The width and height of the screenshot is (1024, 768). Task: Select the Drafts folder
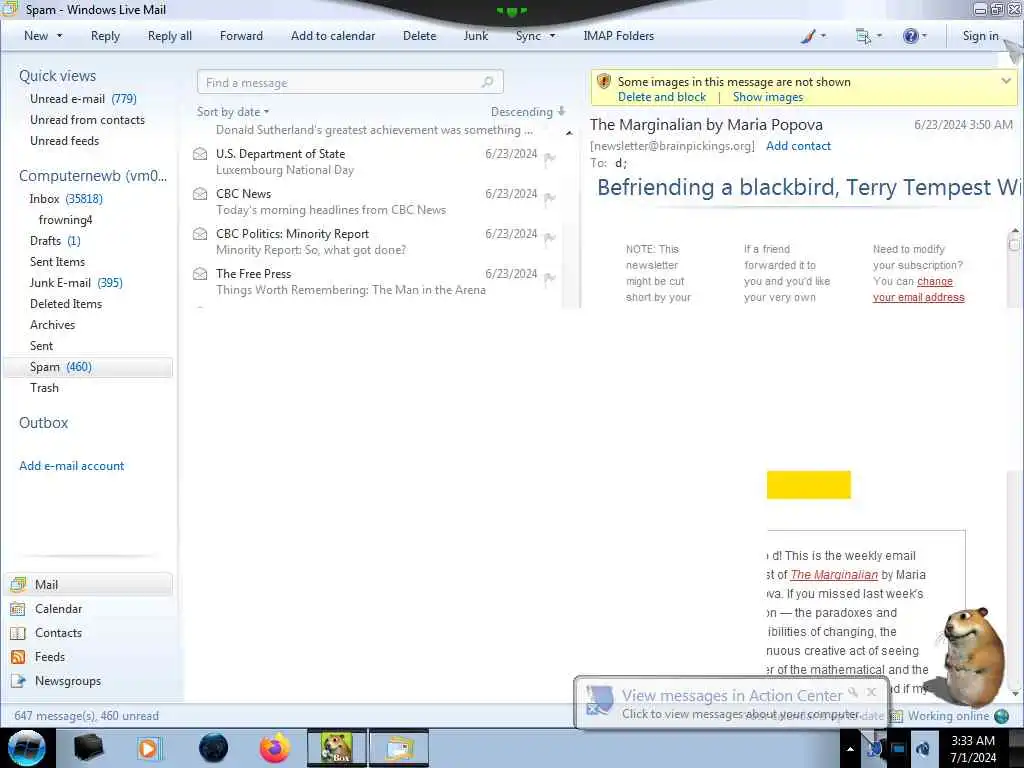tap(55, 241)
